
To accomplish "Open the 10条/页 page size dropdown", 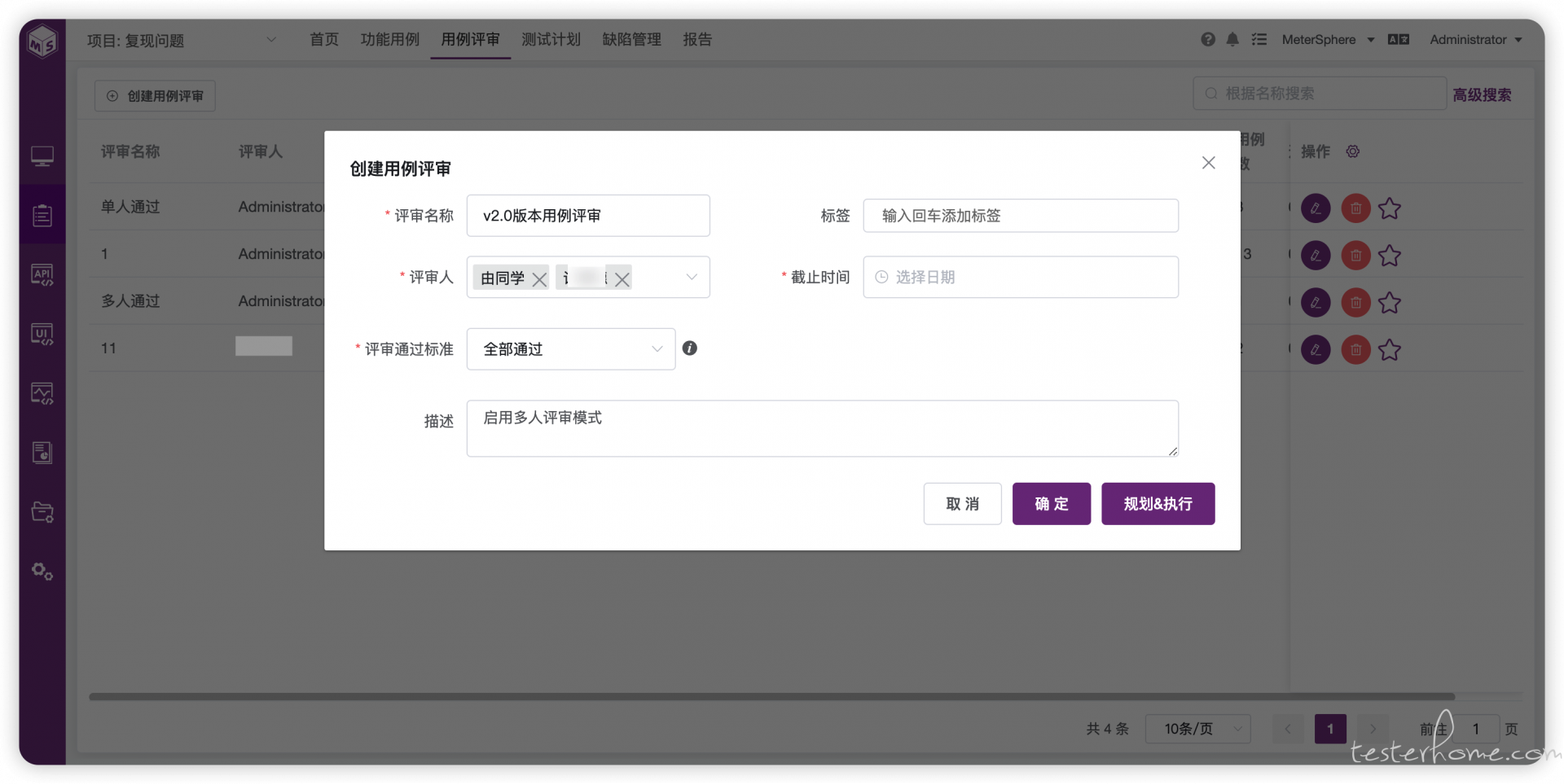I will click(x=1198, y=729).
